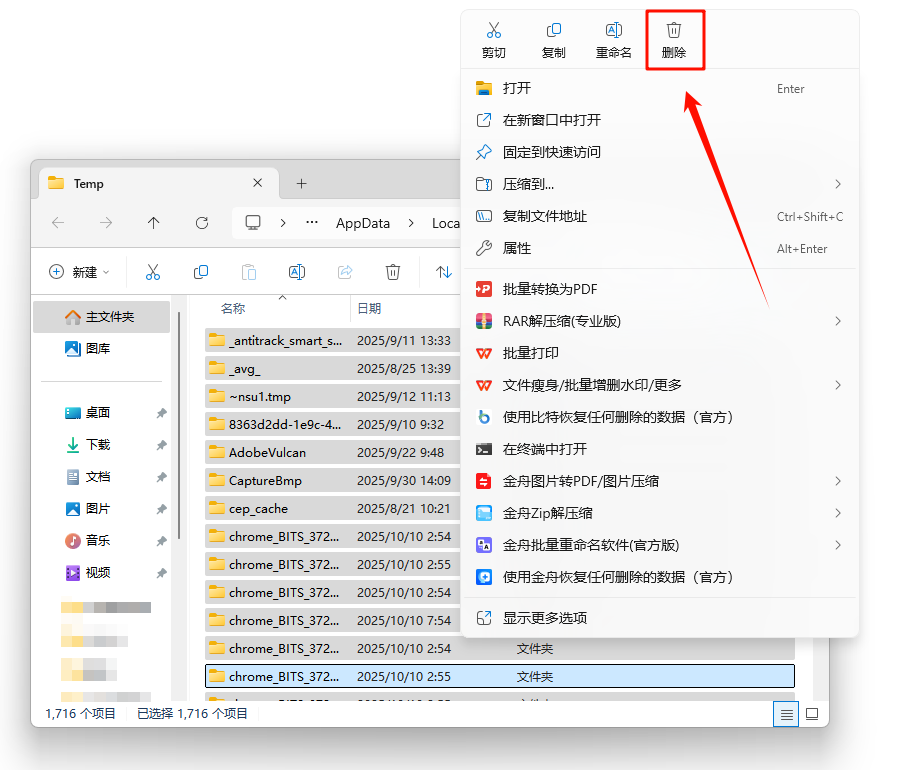Choose 显示更多选项 from context menu
918x770 pixels.
pyautogui.click(x=545, y=618)
